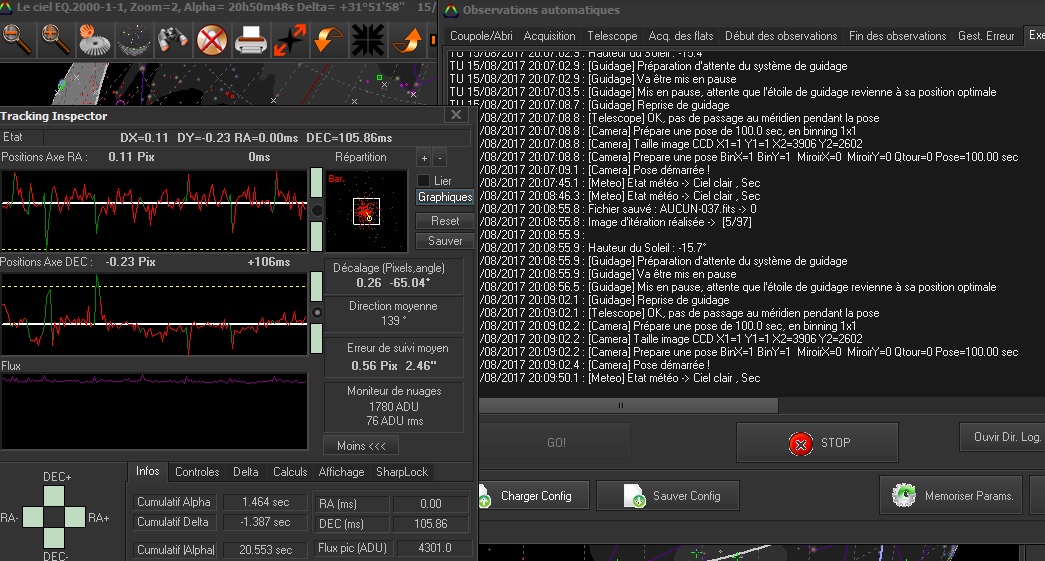This screenshot has width=1045, height=561.
Task: Select the RA axis round indicator
Action: tap(317, 211)
